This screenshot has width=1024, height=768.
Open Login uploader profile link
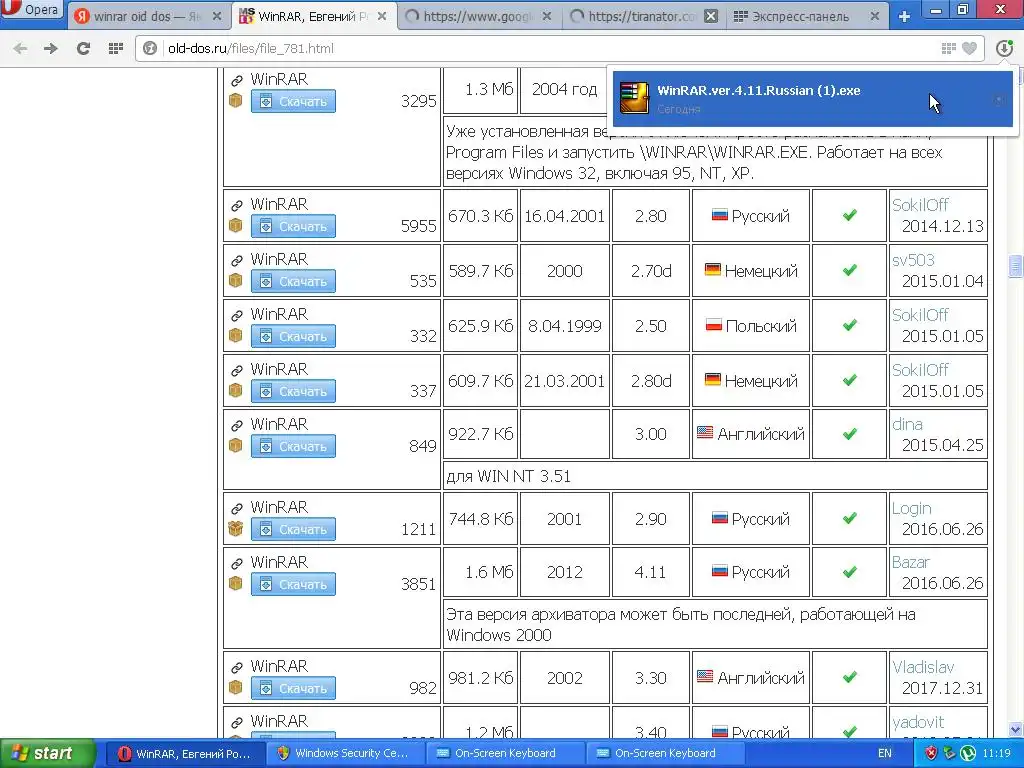click(912, 508)
